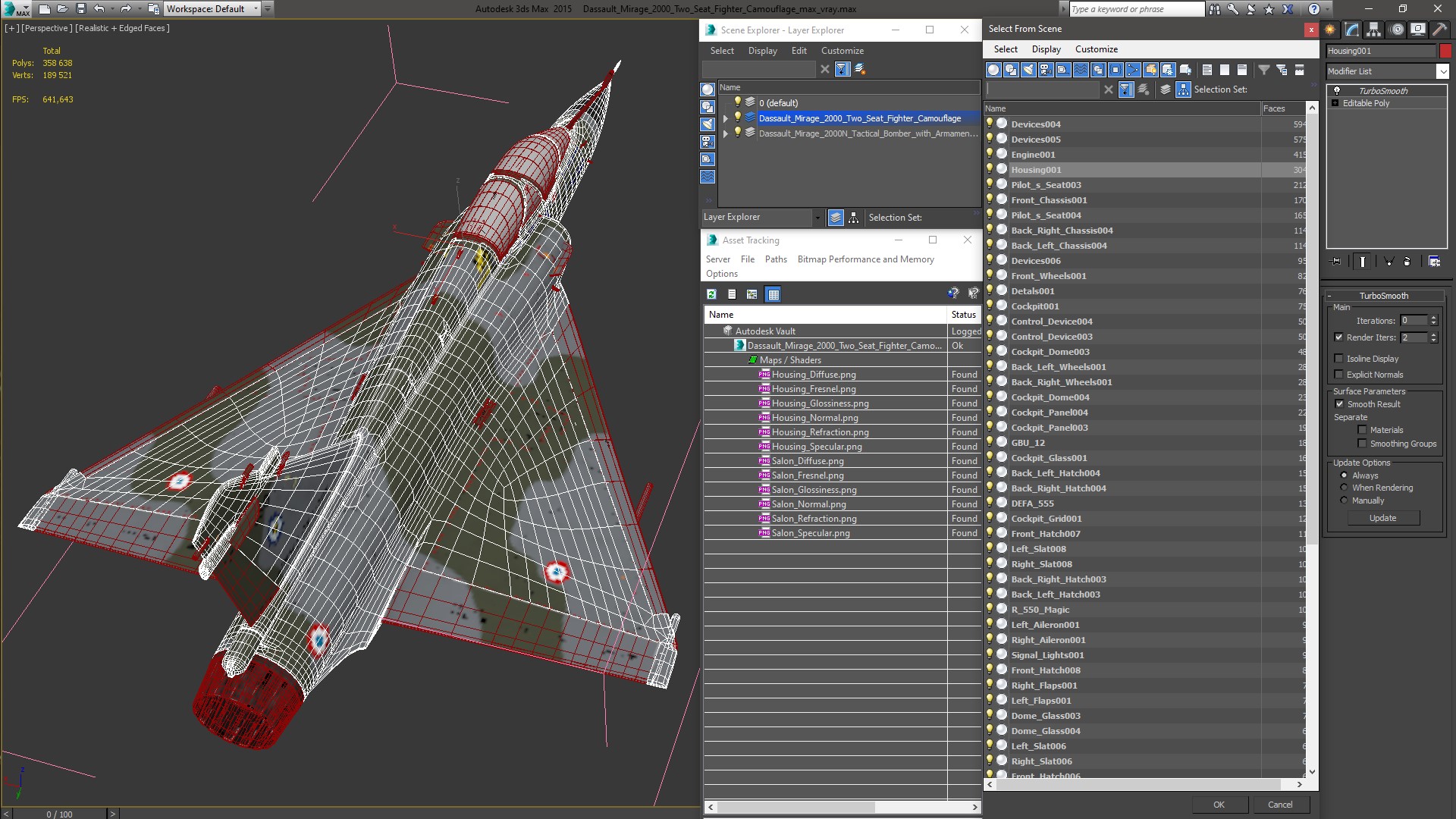
Task: Enable the Render Iters checkbox
Action: [x=1338, y=337]
